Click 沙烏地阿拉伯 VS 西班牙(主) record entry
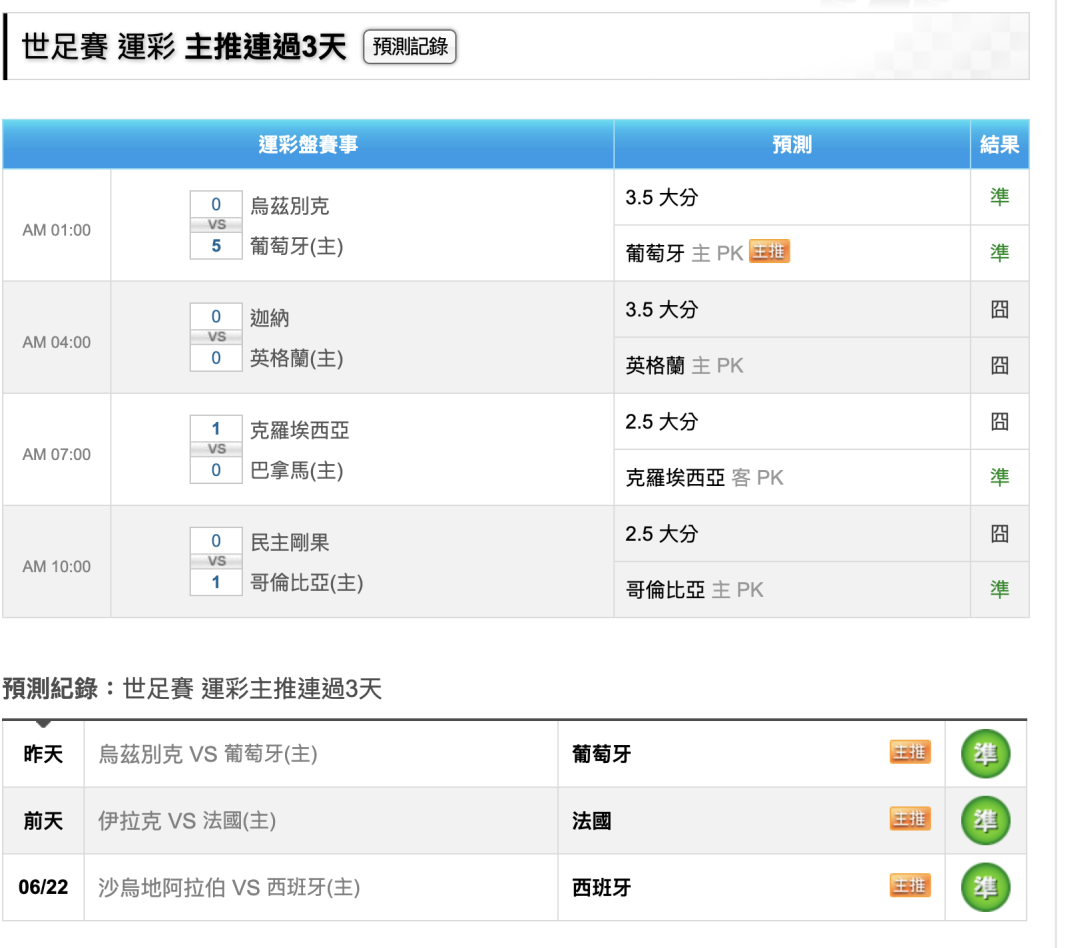 (x=229, y=887)
